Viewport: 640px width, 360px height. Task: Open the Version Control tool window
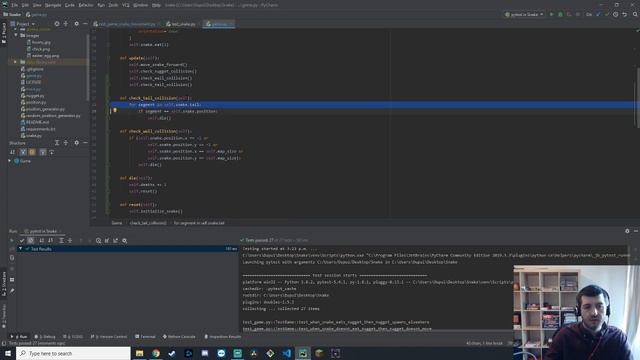coord(109,337)
